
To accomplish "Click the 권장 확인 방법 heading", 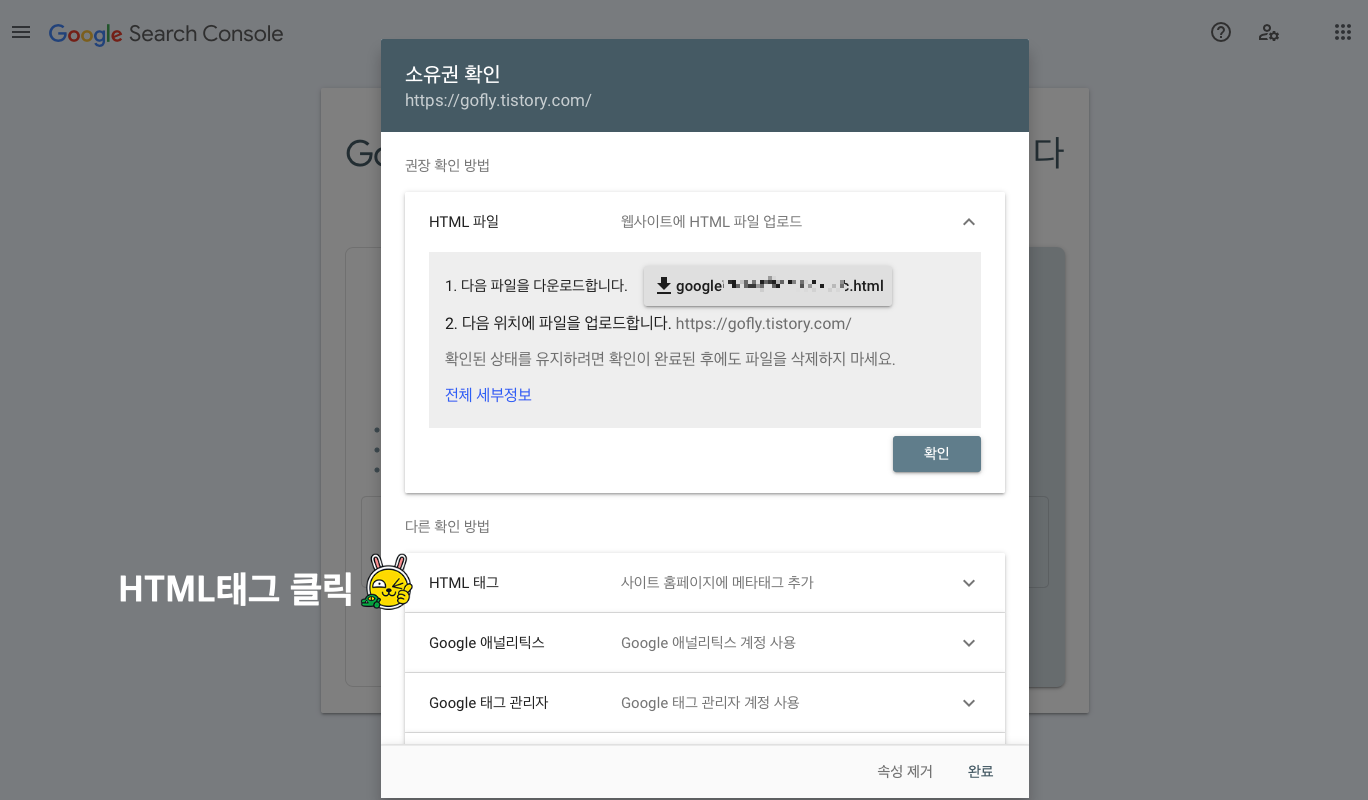I will 447,166.
